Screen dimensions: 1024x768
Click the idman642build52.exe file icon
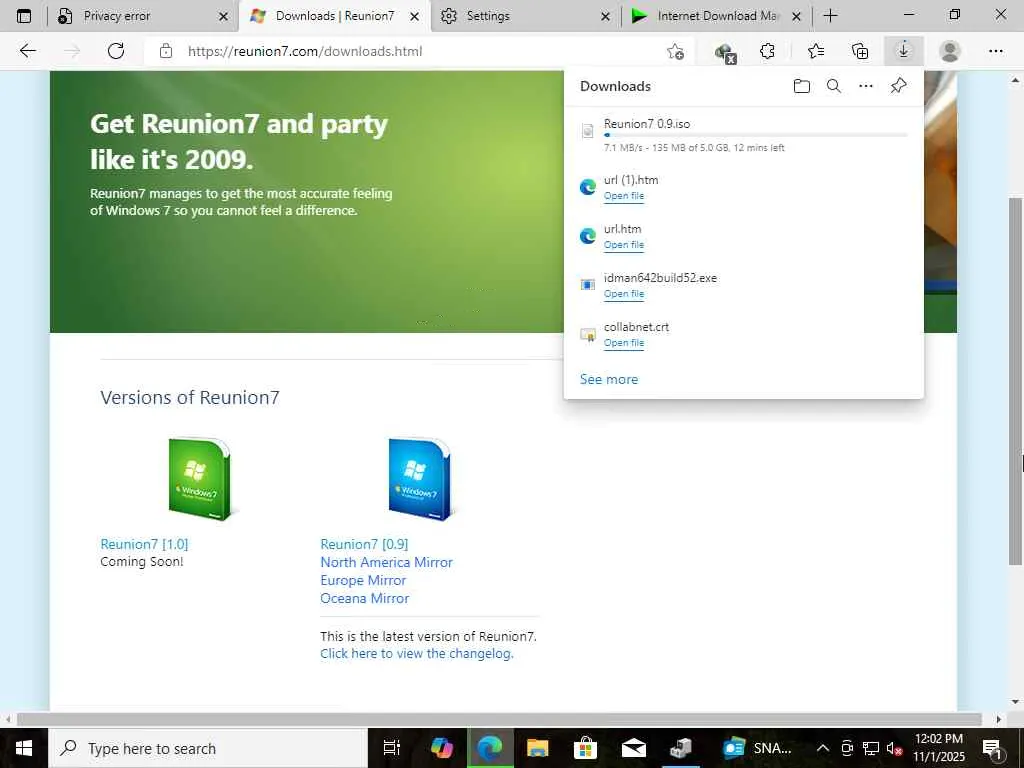[x=588, y=285]
